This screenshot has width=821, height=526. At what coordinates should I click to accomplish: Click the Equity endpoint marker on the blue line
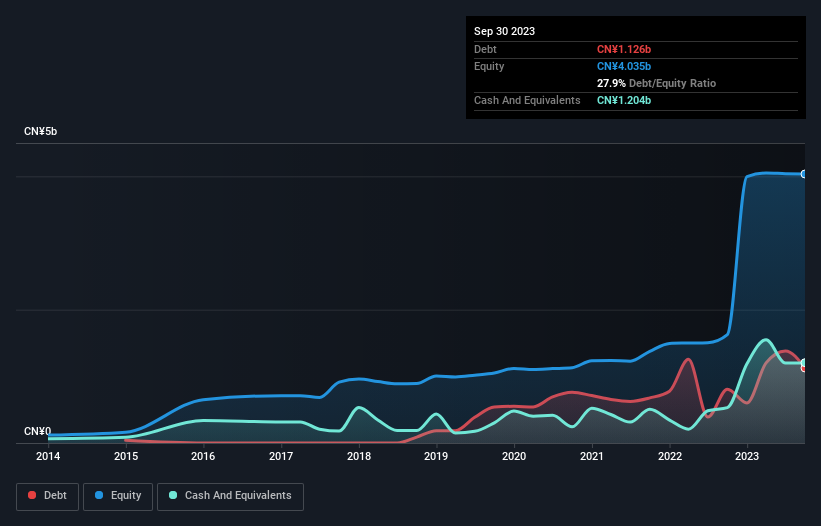pyautogui.click(x=804, y=174)
